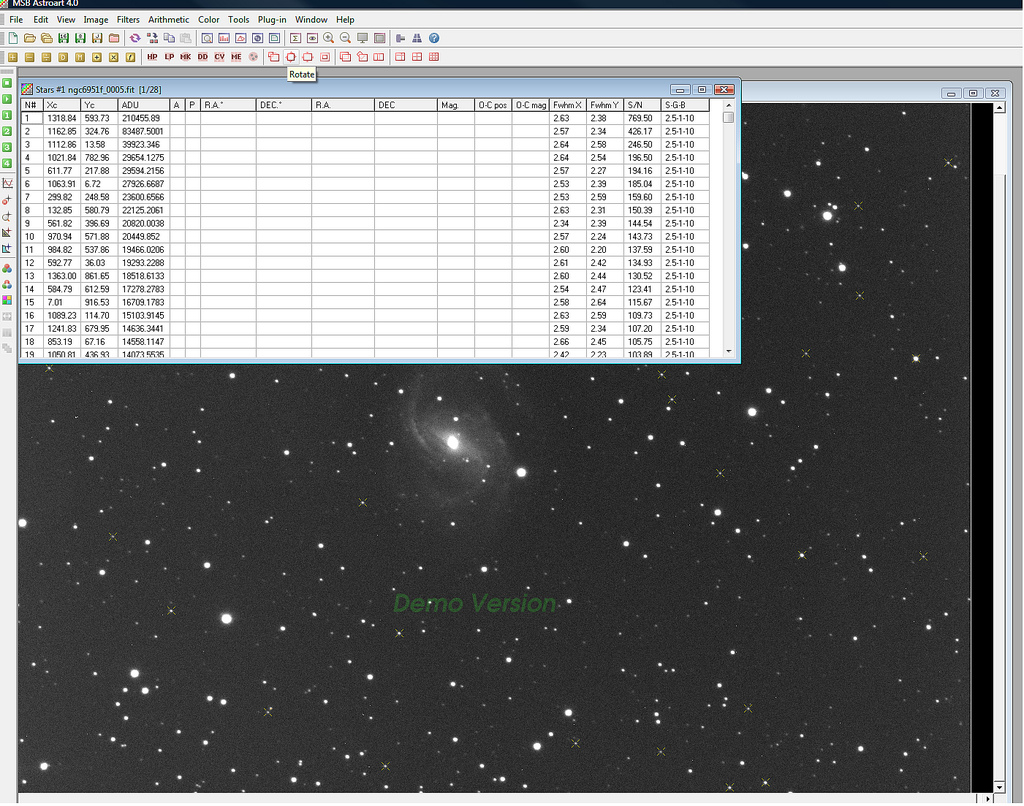Click the gold function f icon
Viewport: 1024px width, 806px height.
coord(131,57)
